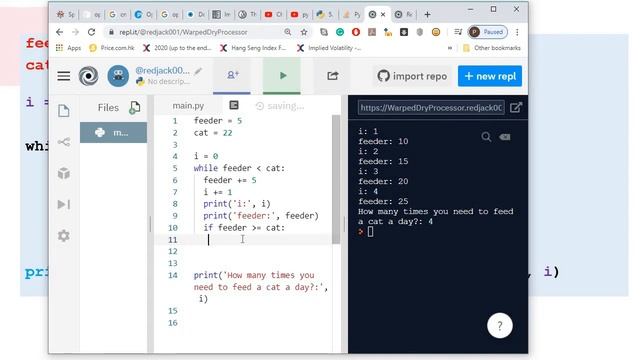Open the Apps bookmarks shortcut
640x360 pixels.
[x=69, y=48]
